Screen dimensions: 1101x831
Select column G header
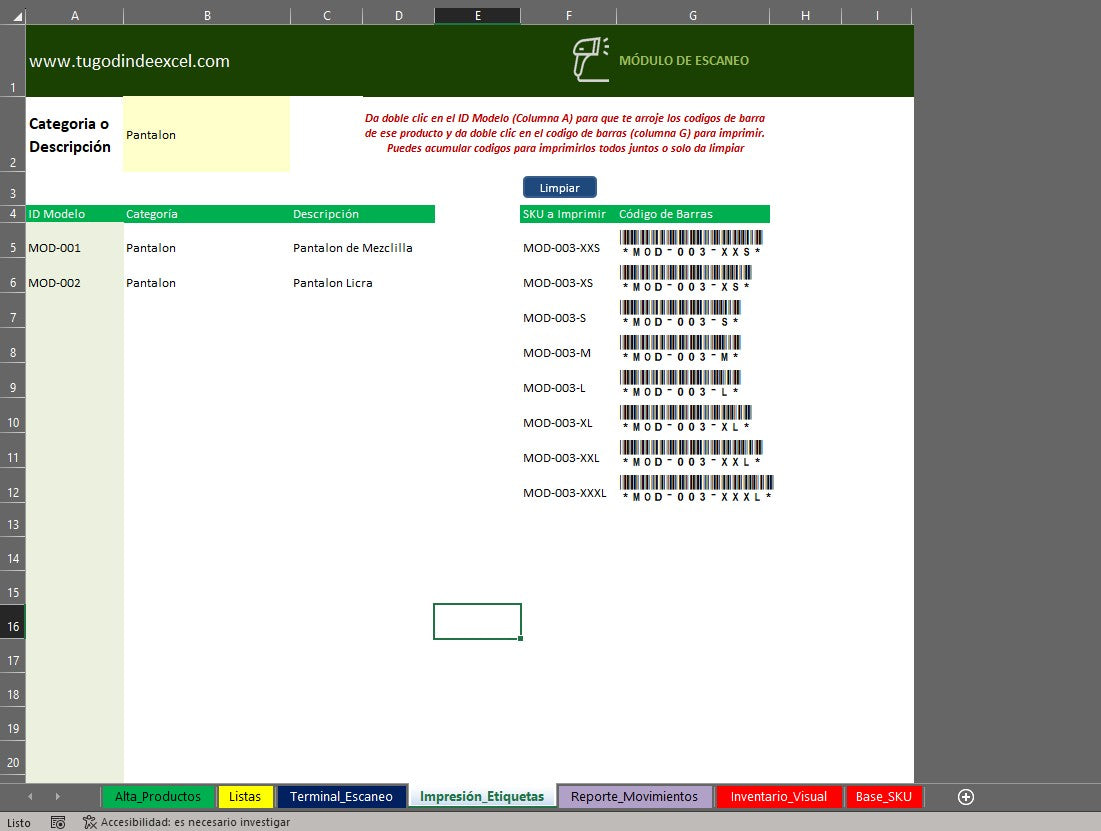[693, 15]
